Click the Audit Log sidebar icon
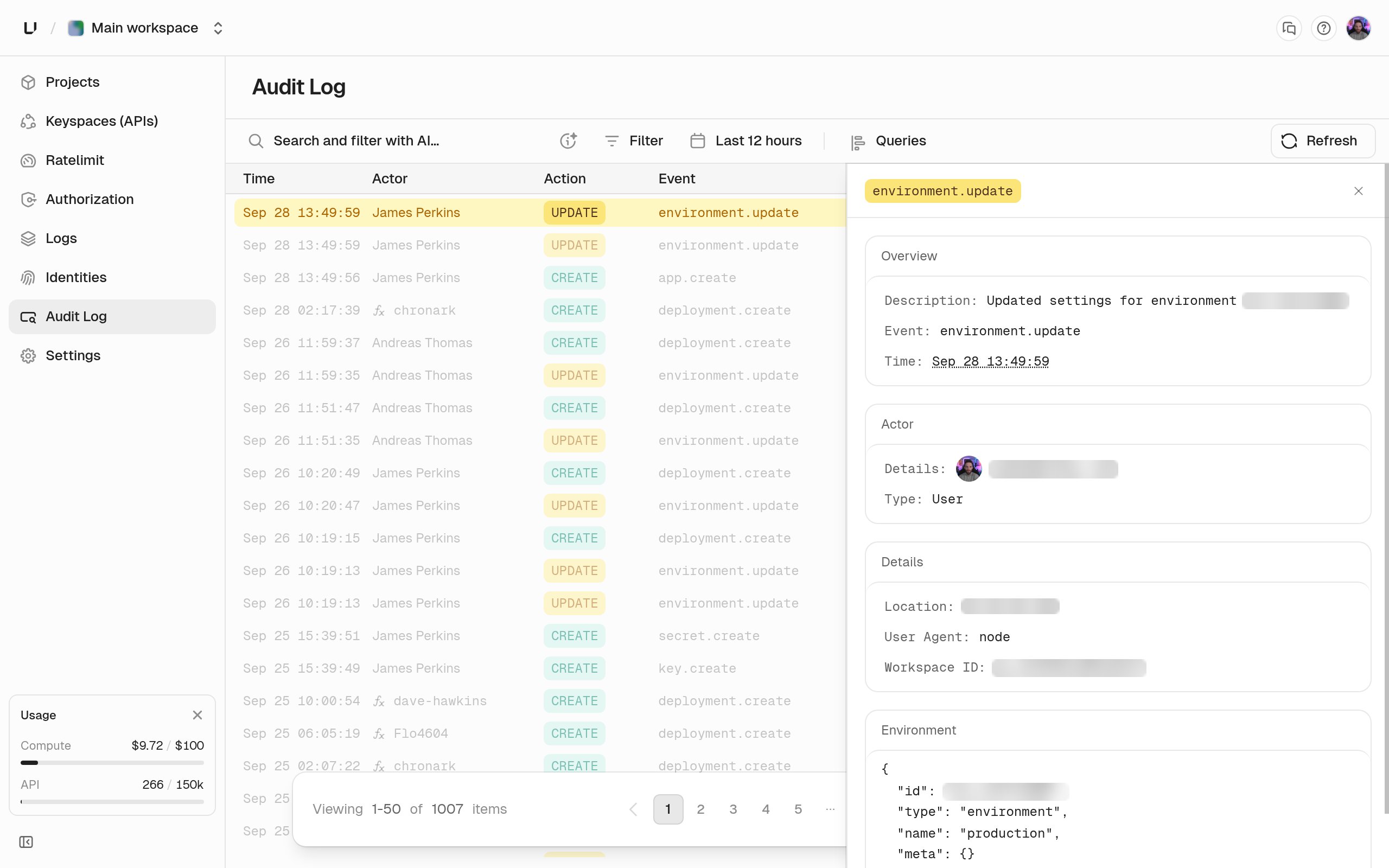This screenshot has width=1389, height=868. coord(28,316)
